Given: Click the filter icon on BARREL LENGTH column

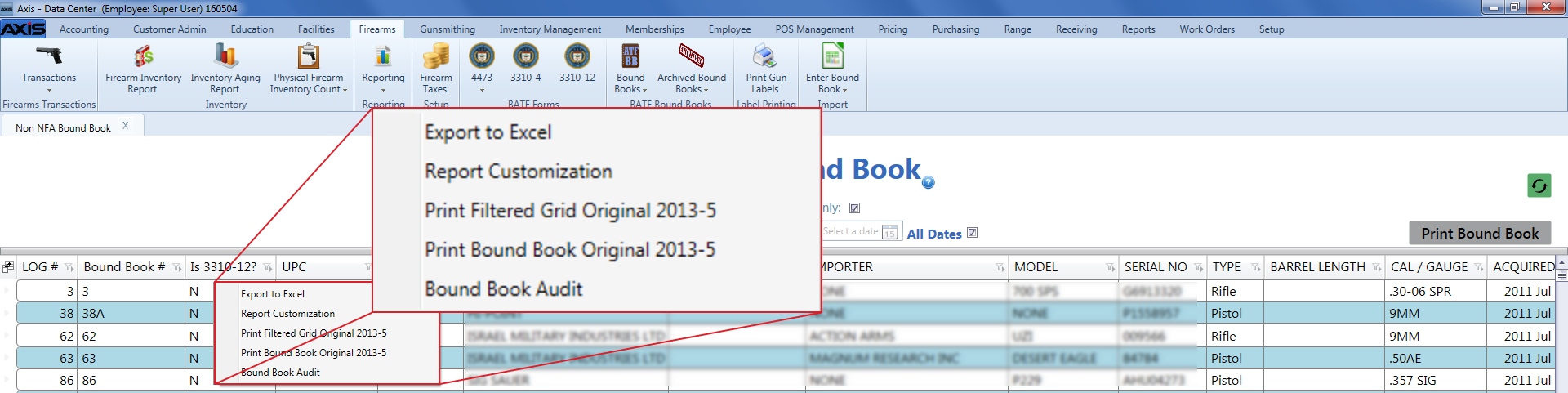Looking at the screenshot, I should pos(1376,268).
